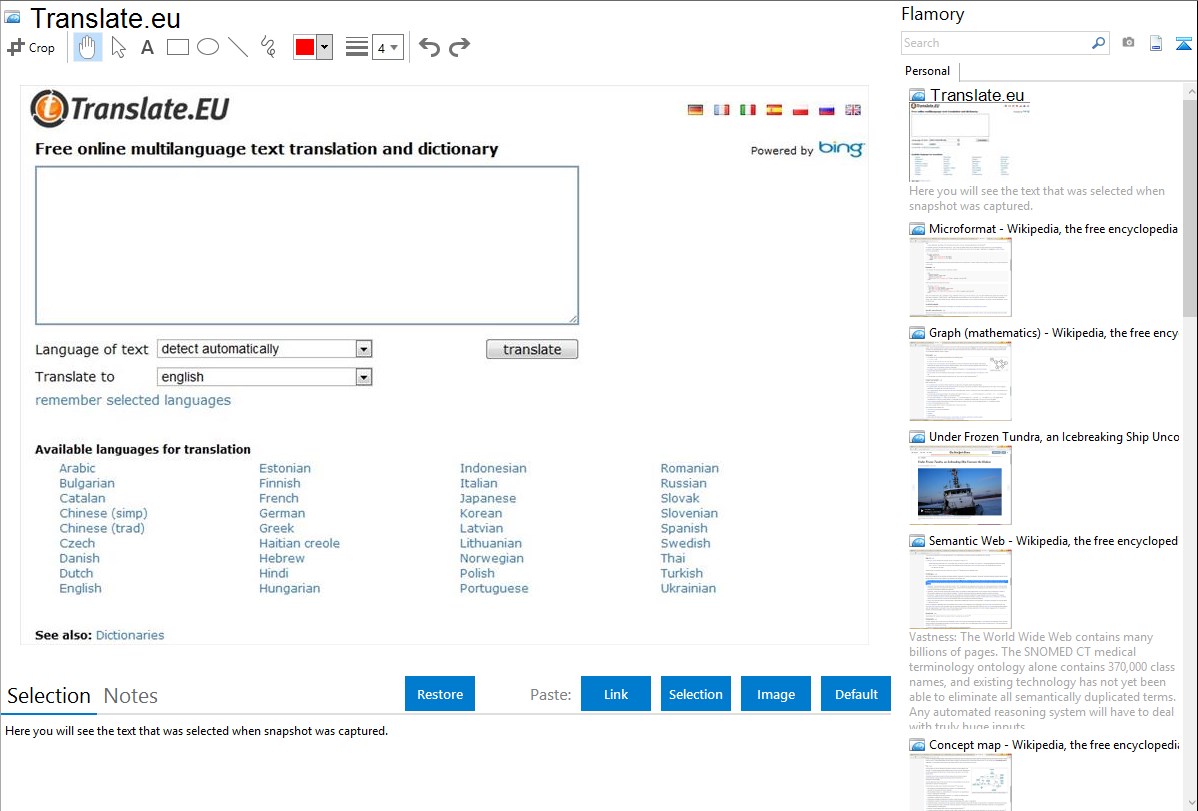Click the Chinese (simp) language link

coord(103,514)
